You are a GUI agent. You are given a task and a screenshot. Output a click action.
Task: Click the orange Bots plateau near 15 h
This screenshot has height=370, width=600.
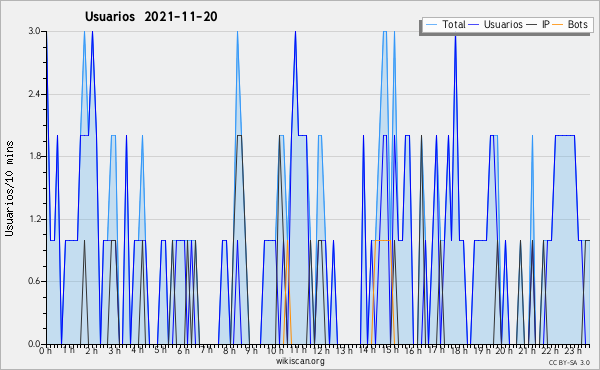point(383,240)
